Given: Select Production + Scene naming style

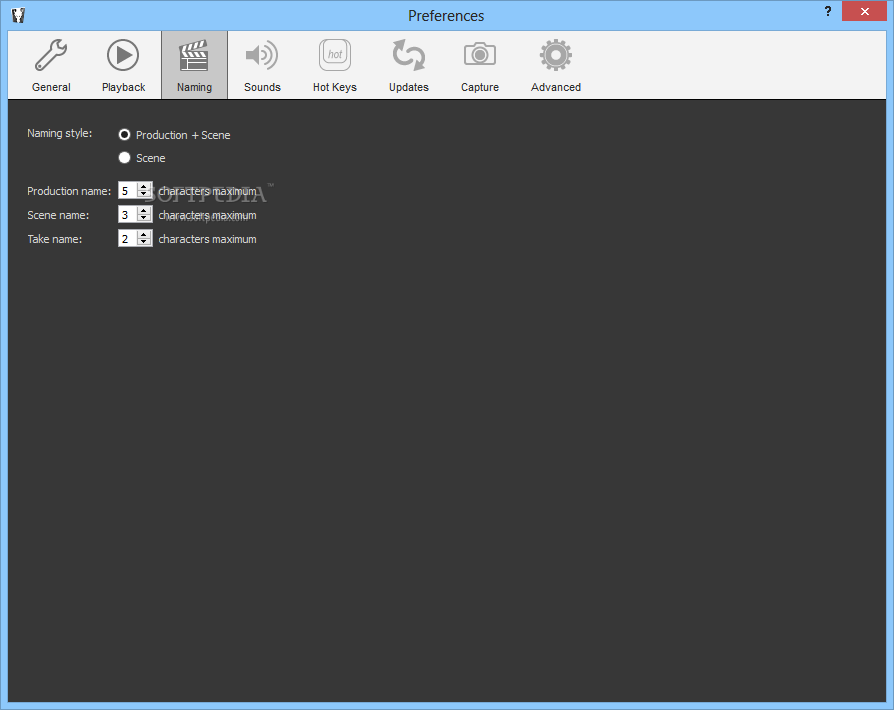Looking at the screenshot, I should click(x=124, y=135).
